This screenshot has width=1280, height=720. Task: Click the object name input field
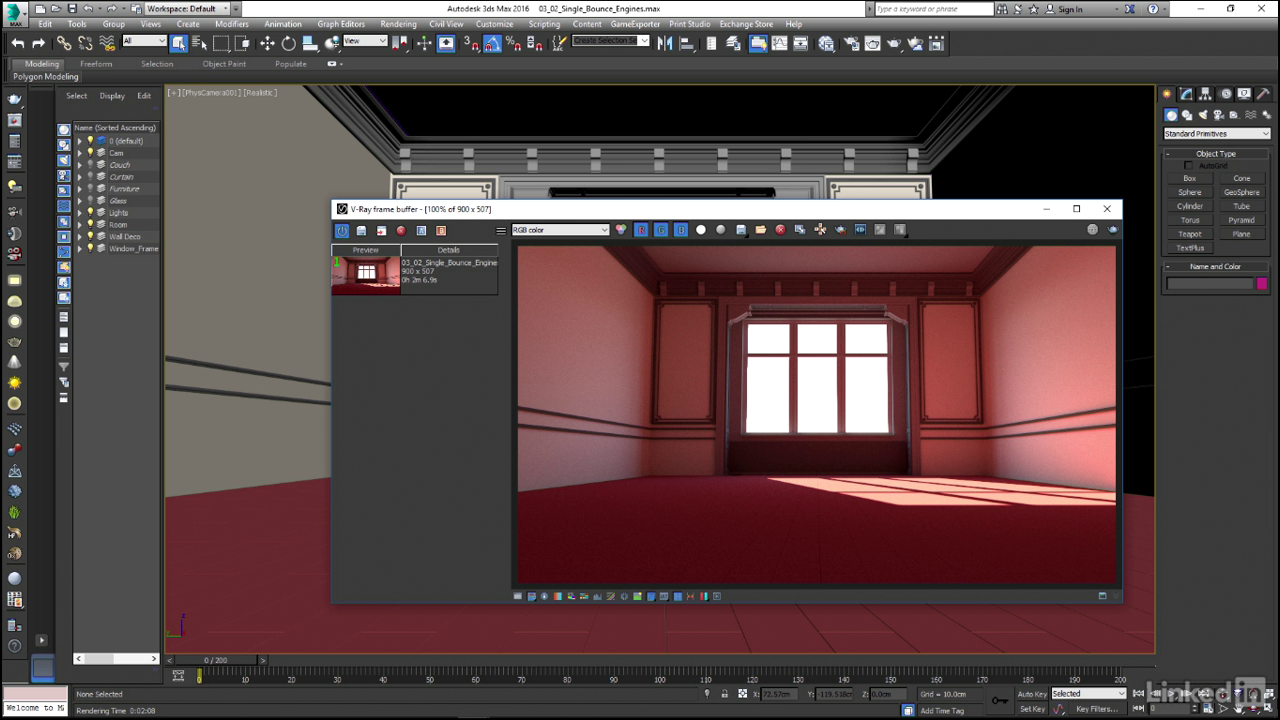point(1210,284)
